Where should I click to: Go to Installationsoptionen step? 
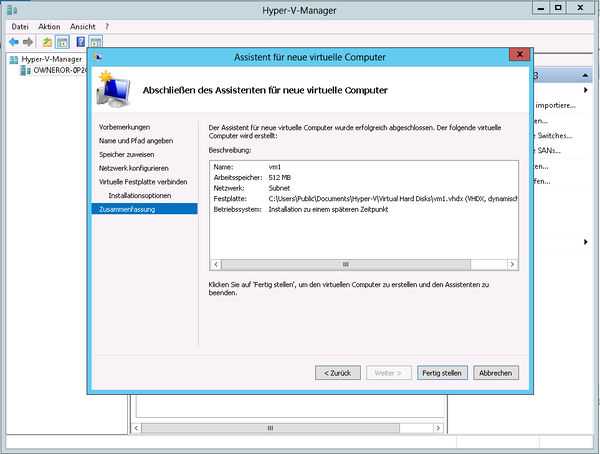[140, 196]
